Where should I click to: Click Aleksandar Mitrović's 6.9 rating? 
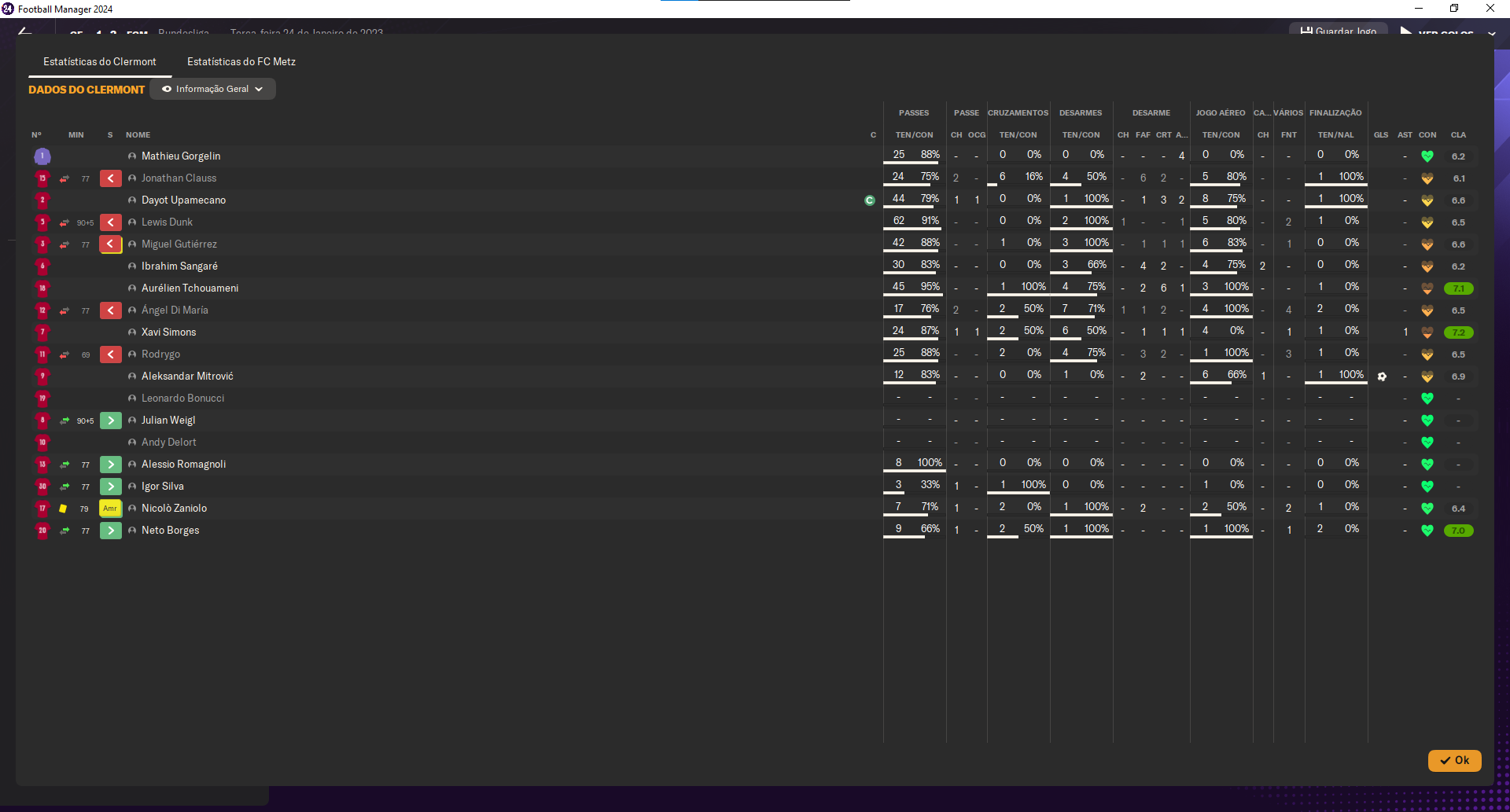pos(1458,377)
